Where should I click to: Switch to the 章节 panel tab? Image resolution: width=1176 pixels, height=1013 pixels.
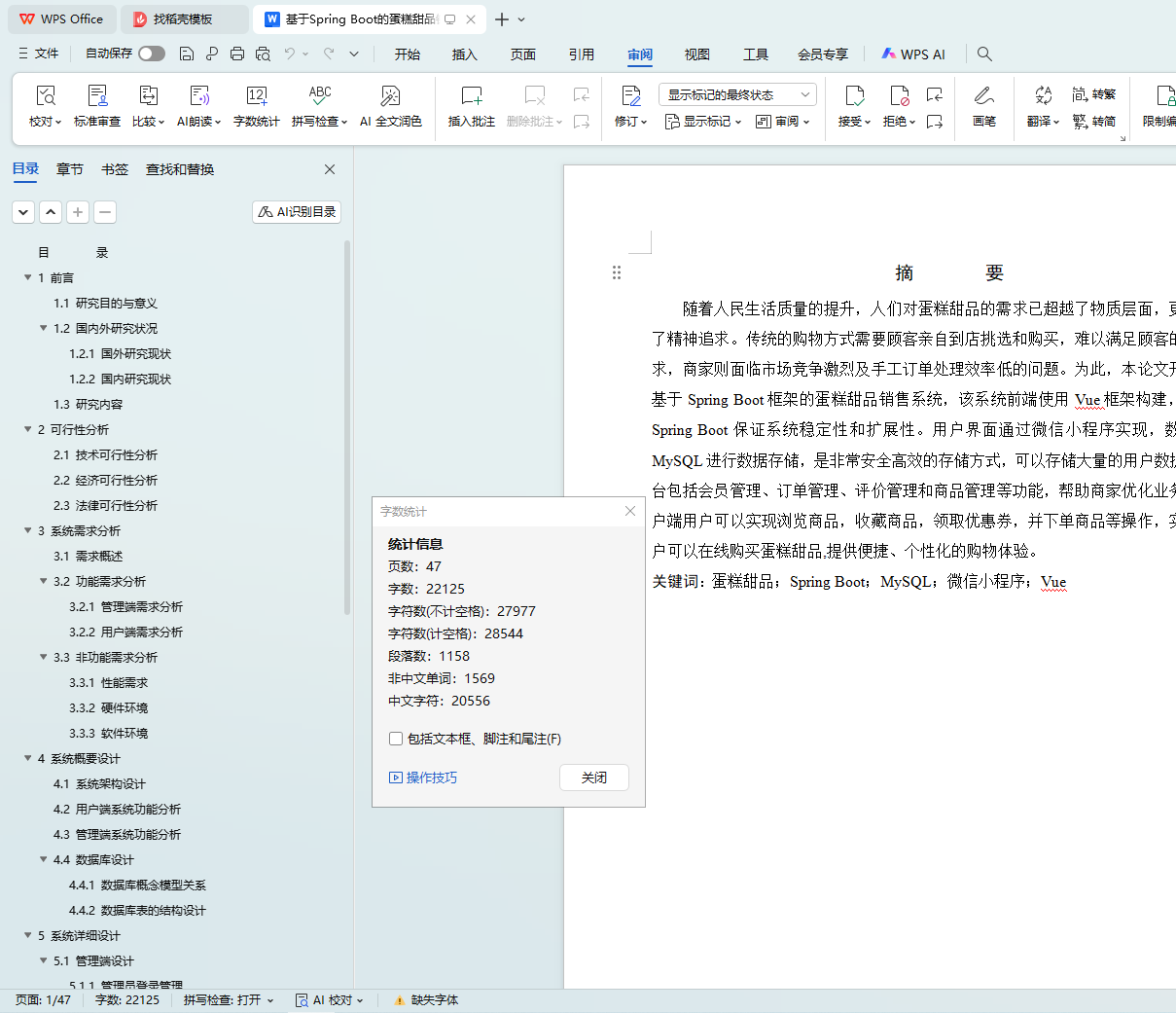[69, 169]
